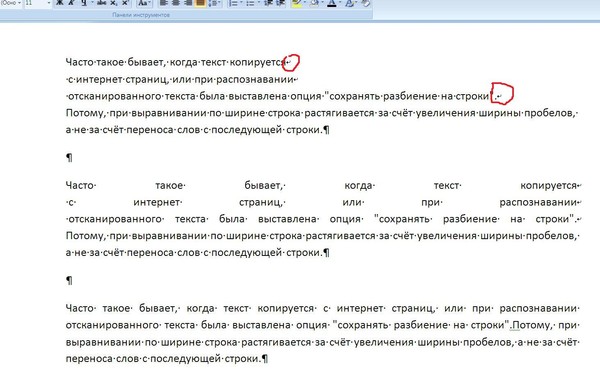
Task: Expand the underline style arrow
Action: (92, 3)
